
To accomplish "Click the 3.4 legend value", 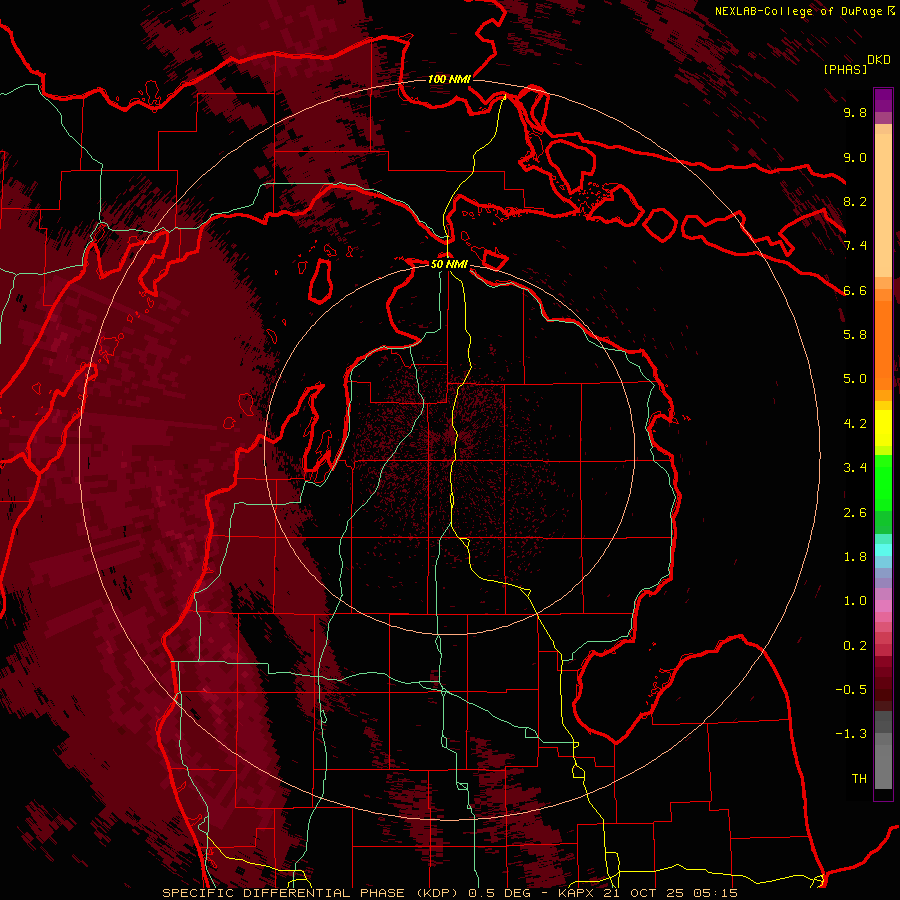I will tap(855, 468).
